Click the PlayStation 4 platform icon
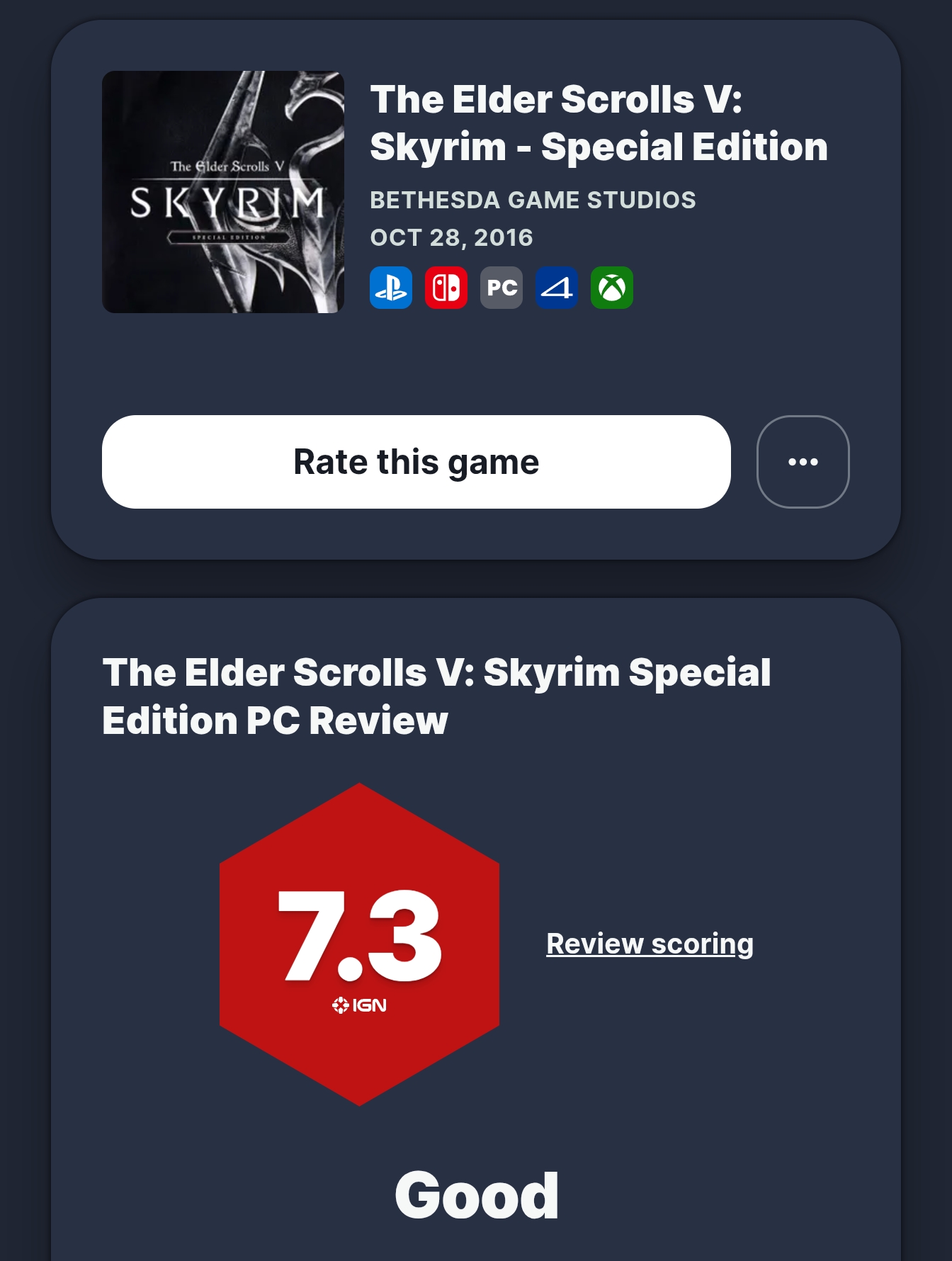 coord(557,288)
